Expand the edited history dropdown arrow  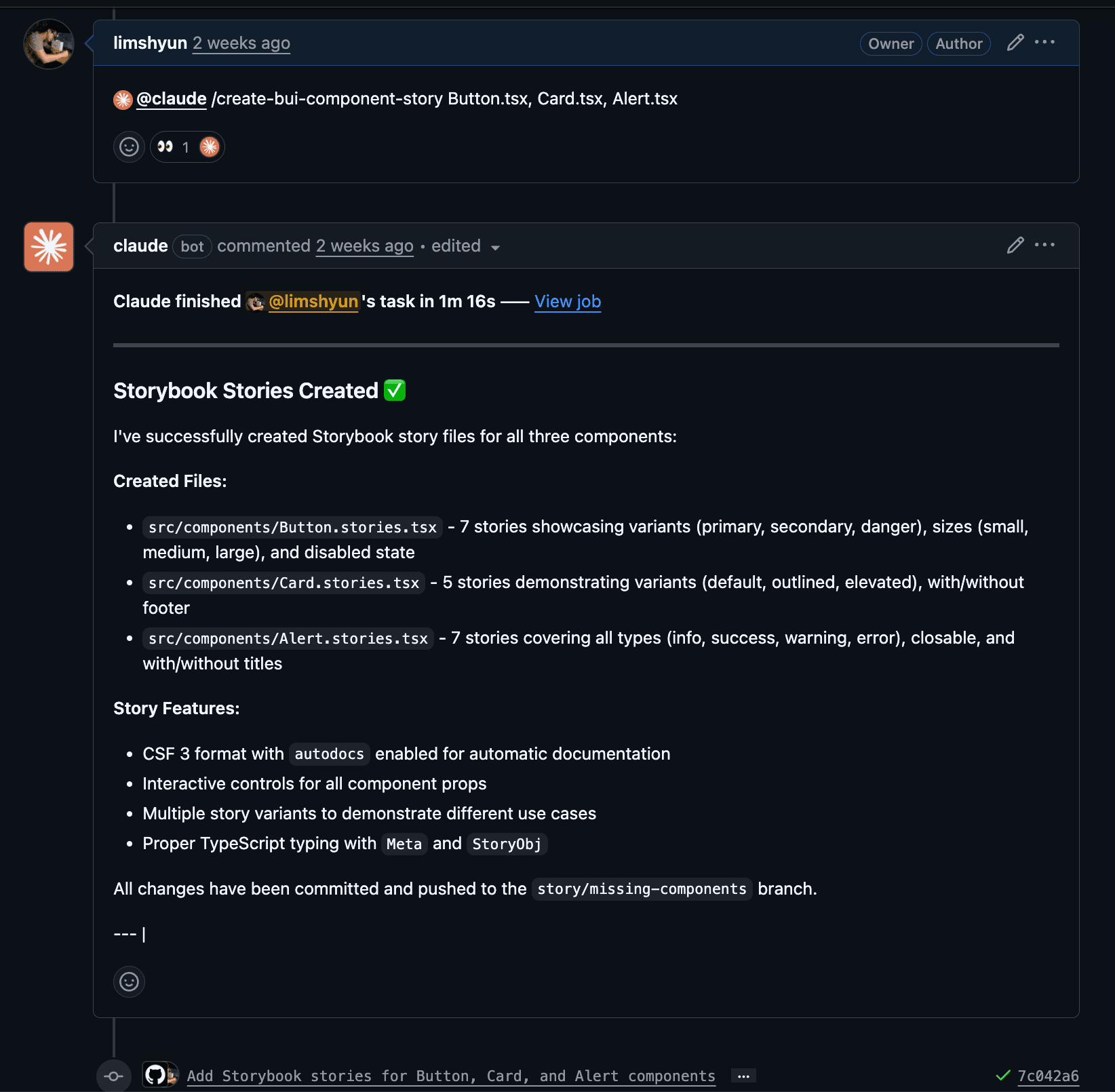pyautogui.click(x=495, y=248)
